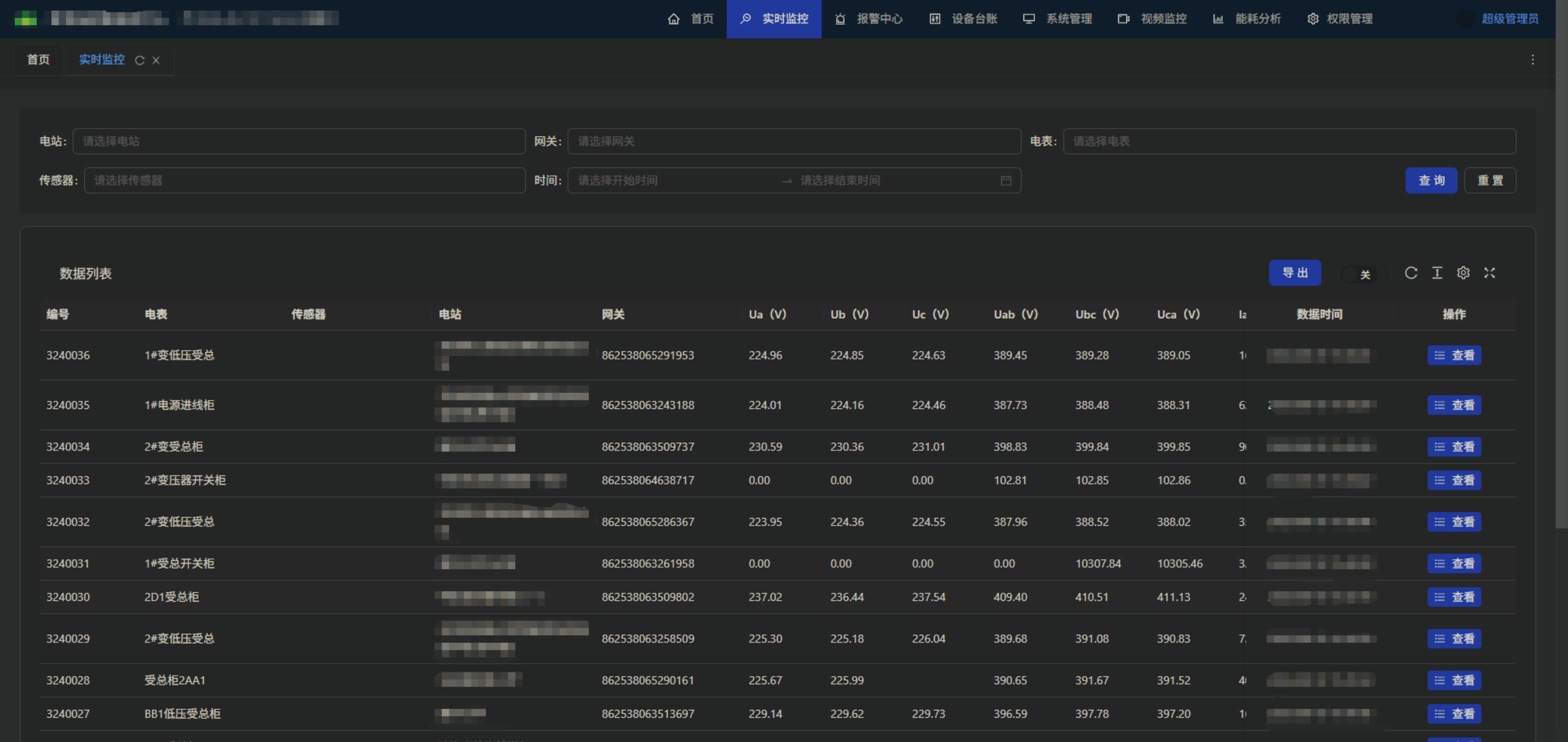Click 查看 for row 3240033
This screenshot has height=742, width=1568.
click(1454, 480)
